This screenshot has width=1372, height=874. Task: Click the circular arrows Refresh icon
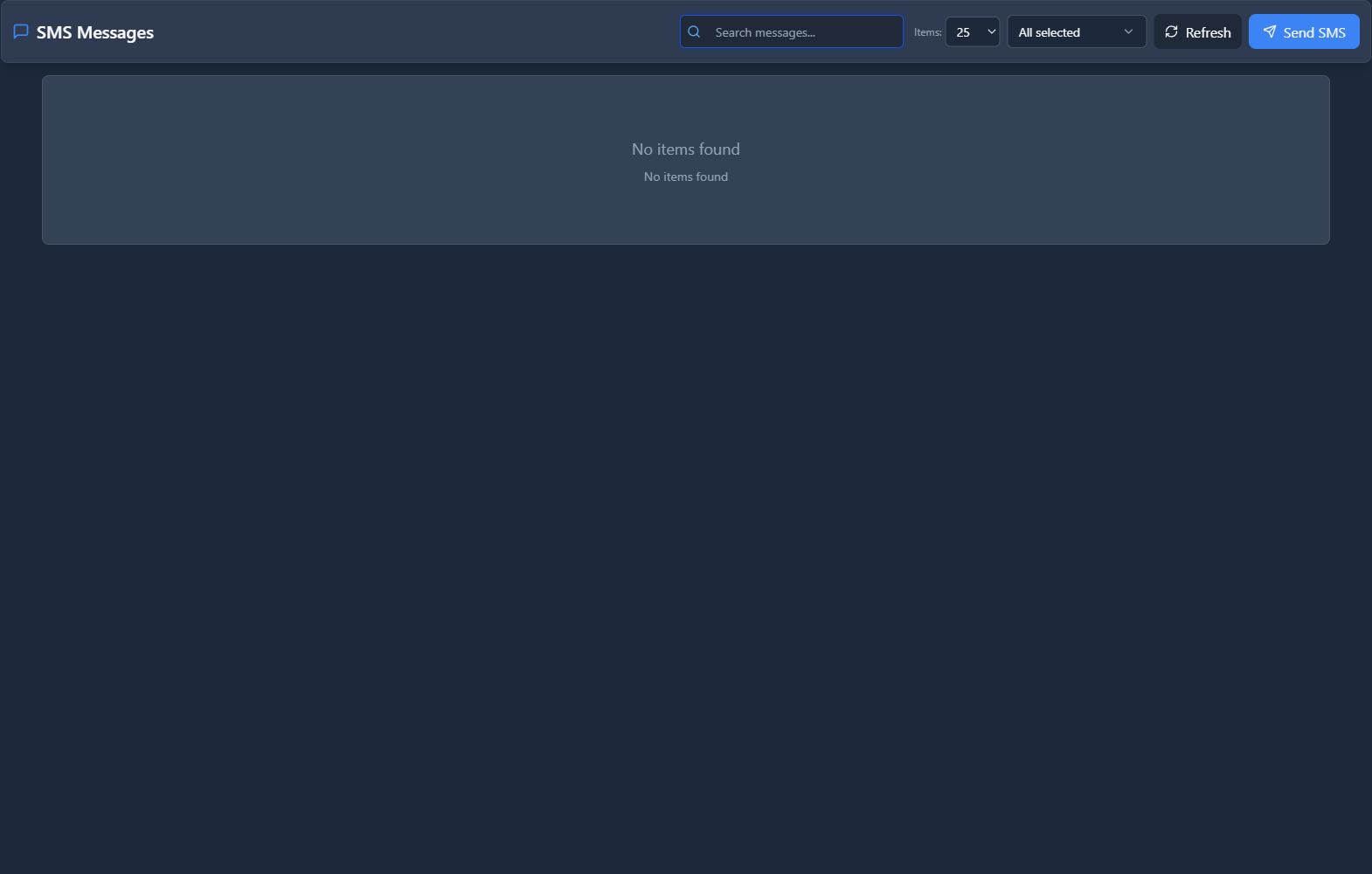tap(1171, 31)
